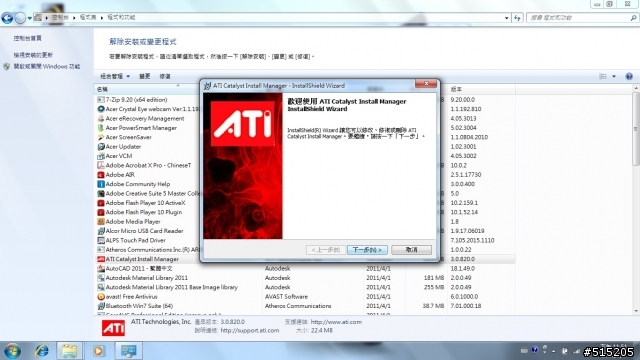Click the version 7.105.2015.1110 cell
Image resolution: width=640 pixels, height=360 pixels.
[x=472, y=240]
